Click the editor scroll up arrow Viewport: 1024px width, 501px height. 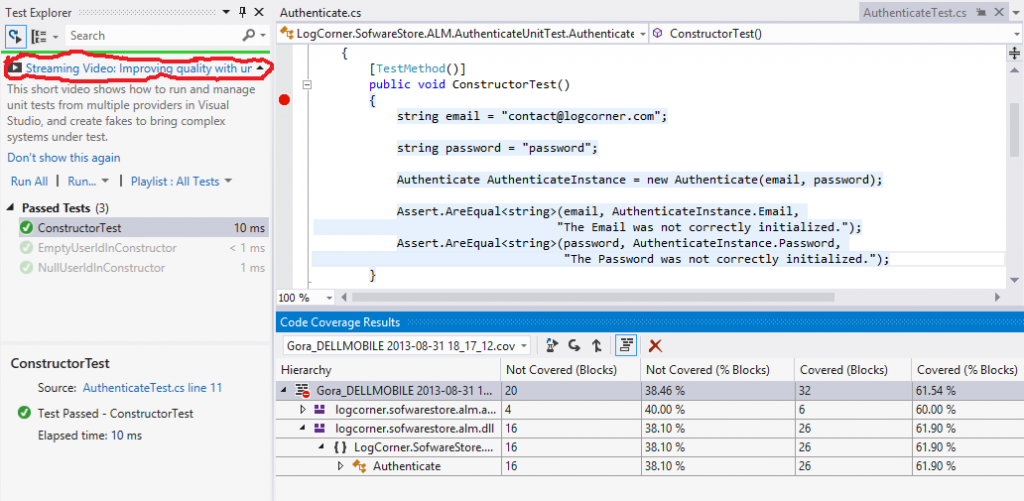pos(1015,70)
